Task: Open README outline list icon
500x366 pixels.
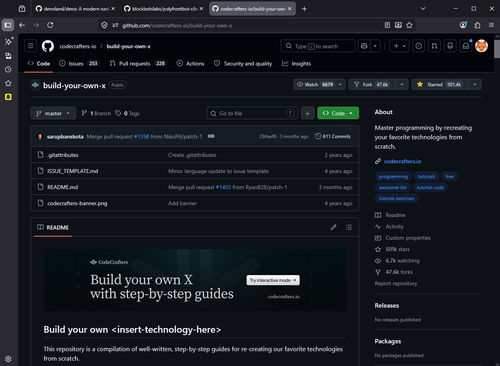Action: 349,227
